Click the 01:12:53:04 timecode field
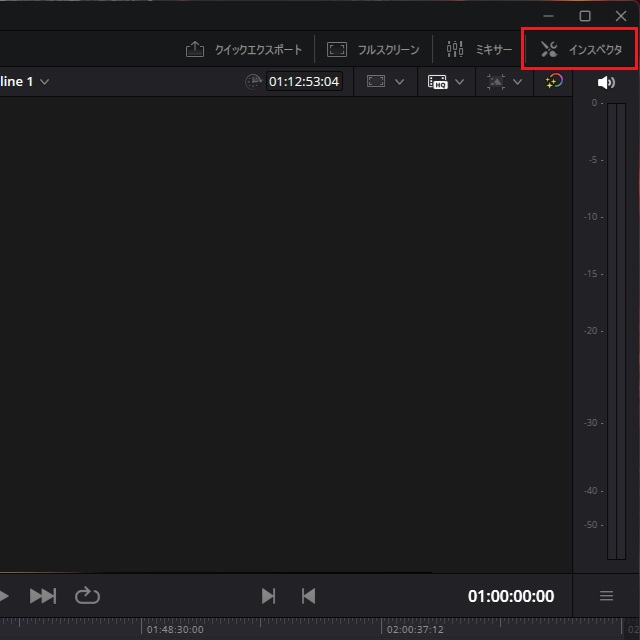Viewport: 640px width, 640px height. click(x=304, y=82)
